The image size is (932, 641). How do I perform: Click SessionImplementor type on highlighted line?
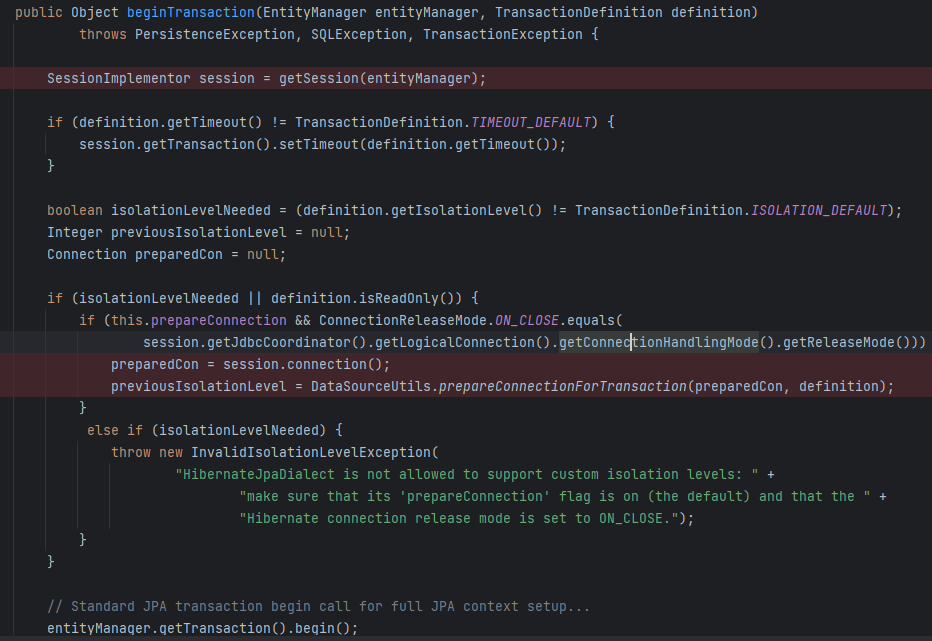(x=119, y=78)
